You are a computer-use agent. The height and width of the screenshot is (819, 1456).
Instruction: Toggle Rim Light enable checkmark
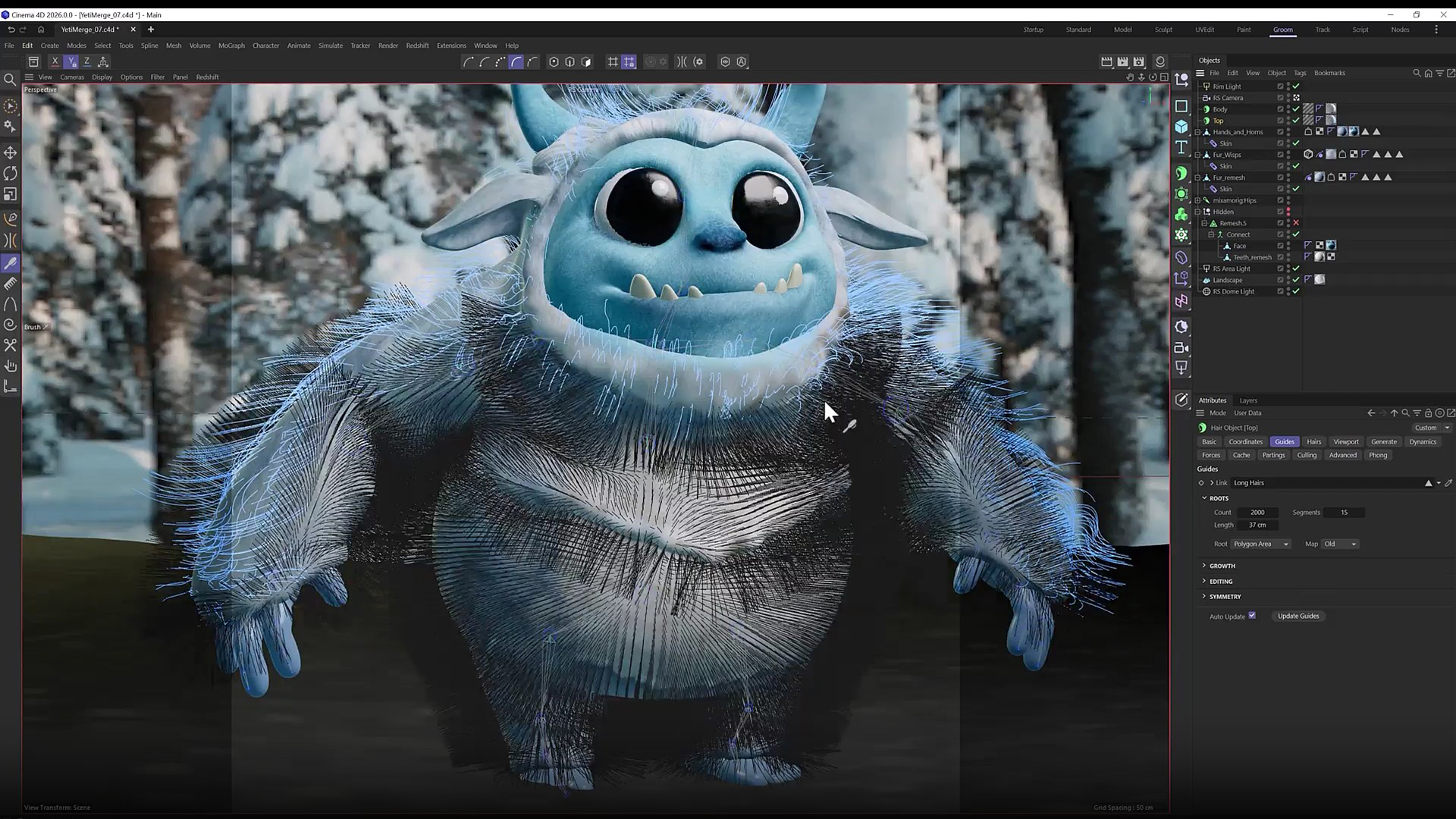[1296, 86]
